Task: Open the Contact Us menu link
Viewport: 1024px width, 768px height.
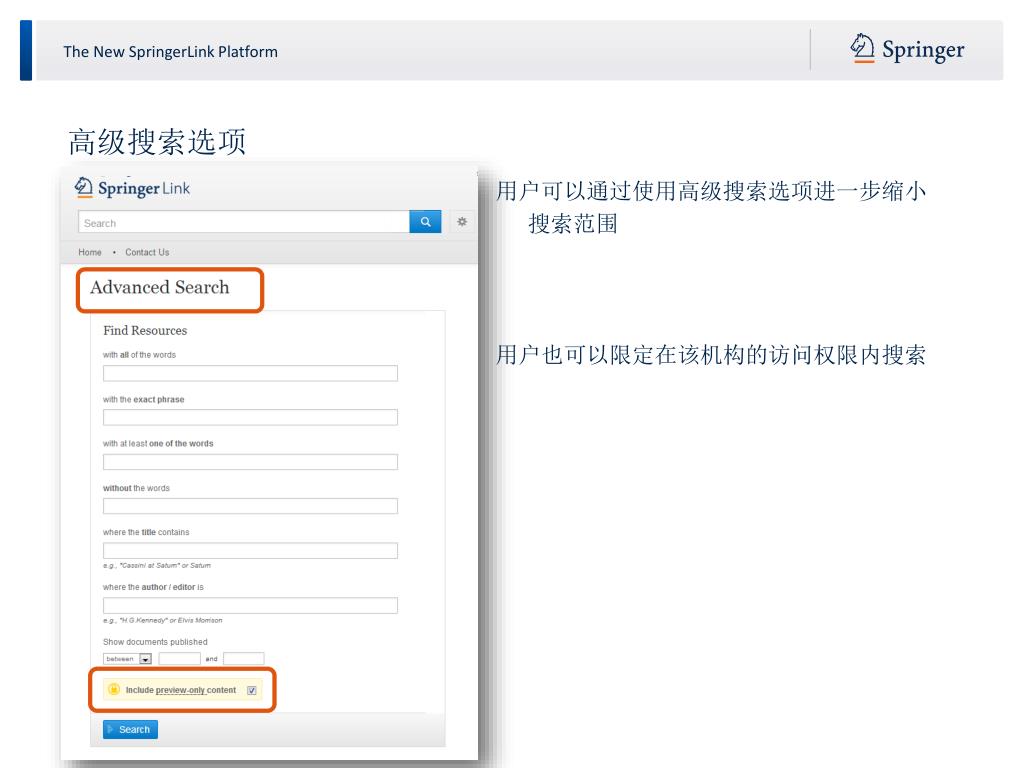Action: (147, 252)
